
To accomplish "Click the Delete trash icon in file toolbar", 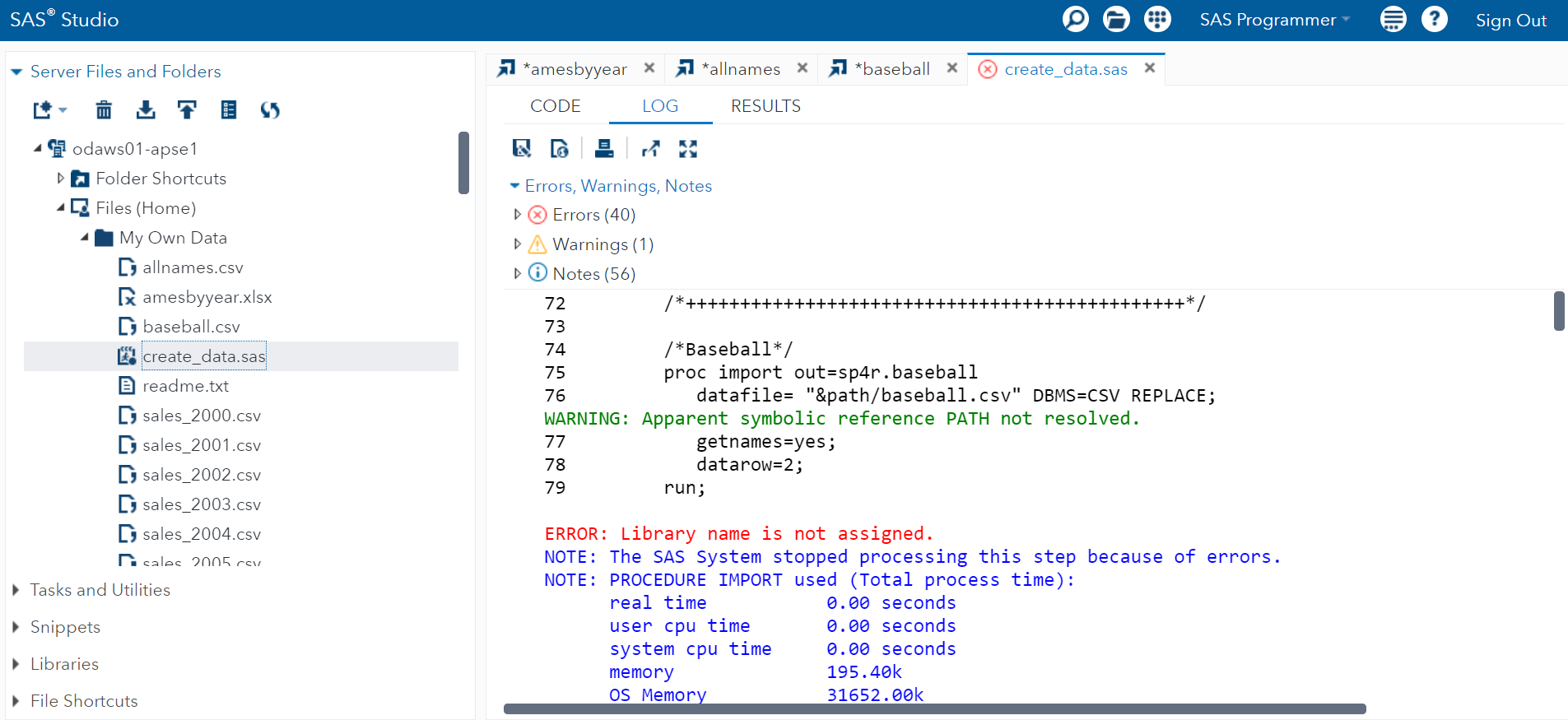I will (104, 109).
